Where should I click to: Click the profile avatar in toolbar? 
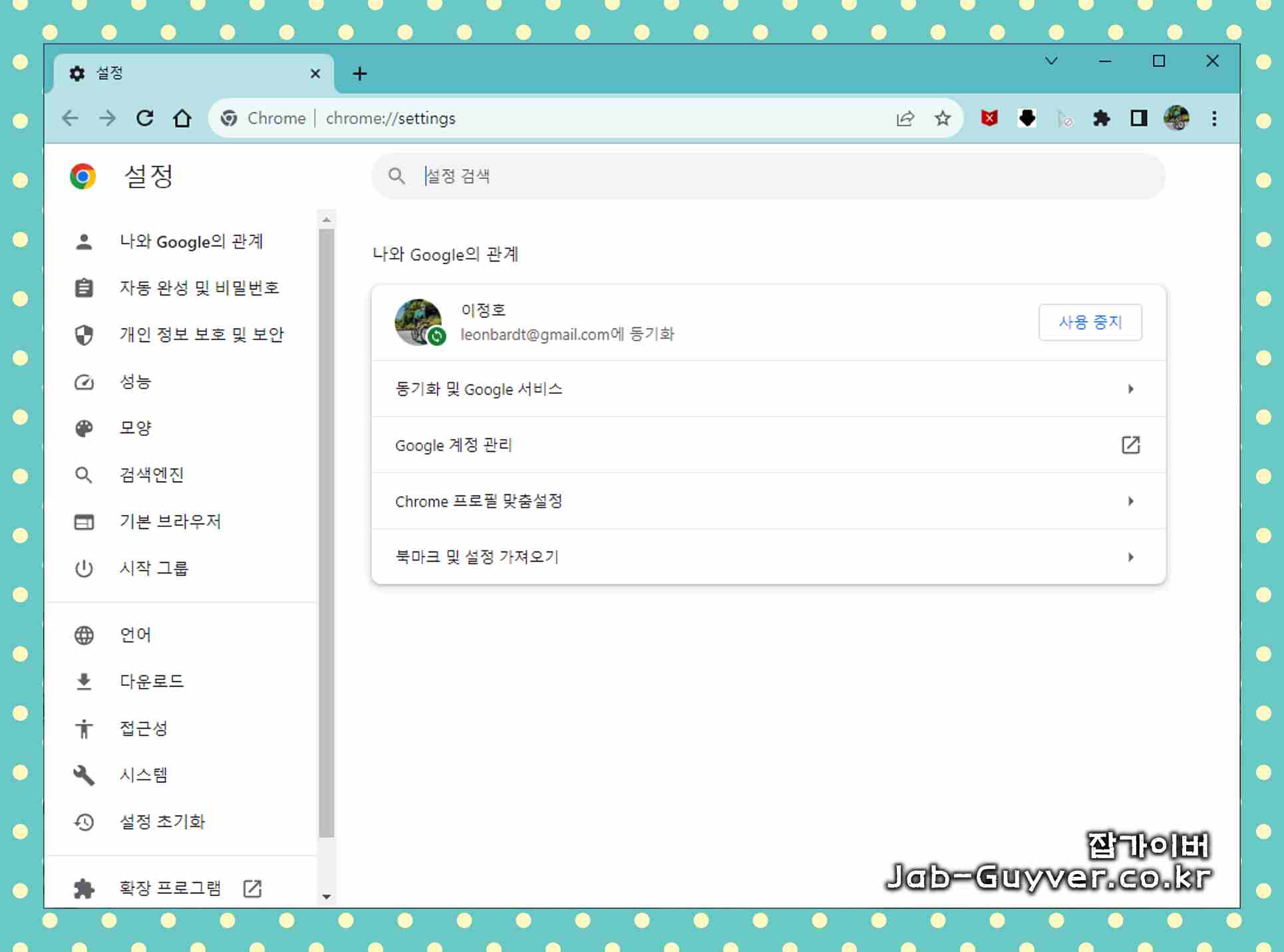point(1176,118)
